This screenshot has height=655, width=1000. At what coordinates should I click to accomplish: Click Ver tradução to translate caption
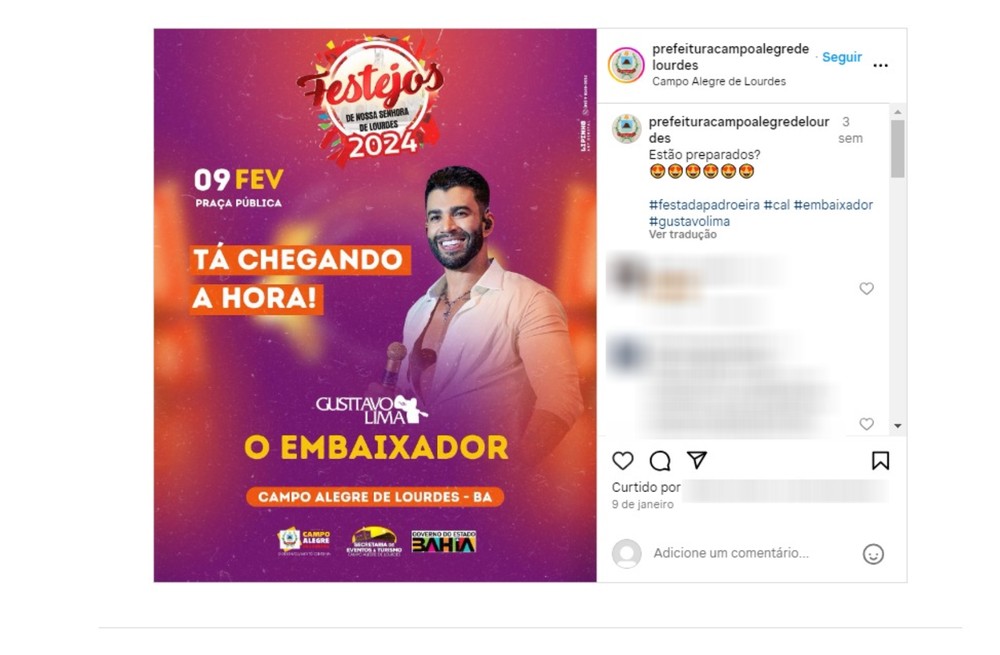[682, 235]
